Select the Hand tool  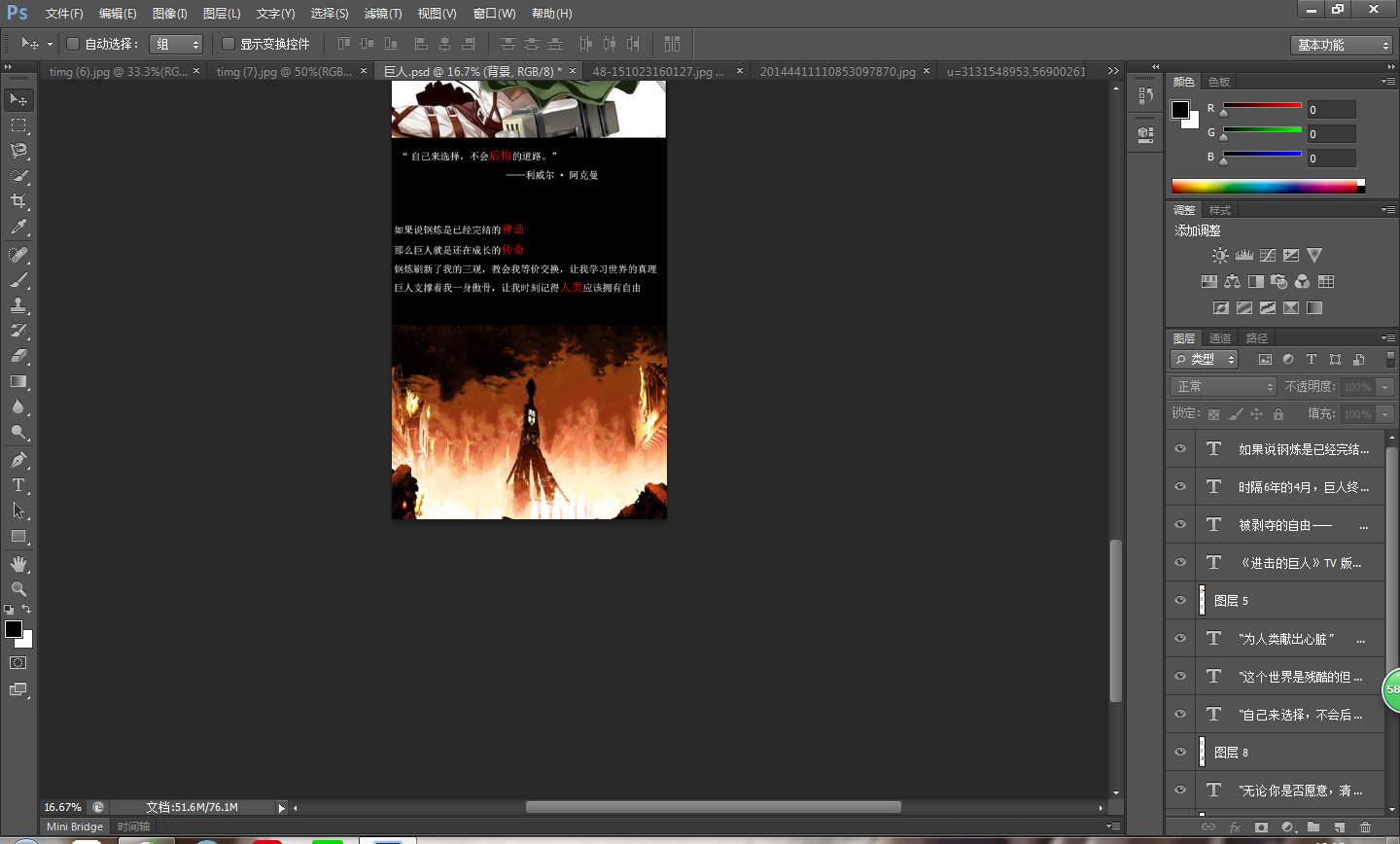(18, 564)
